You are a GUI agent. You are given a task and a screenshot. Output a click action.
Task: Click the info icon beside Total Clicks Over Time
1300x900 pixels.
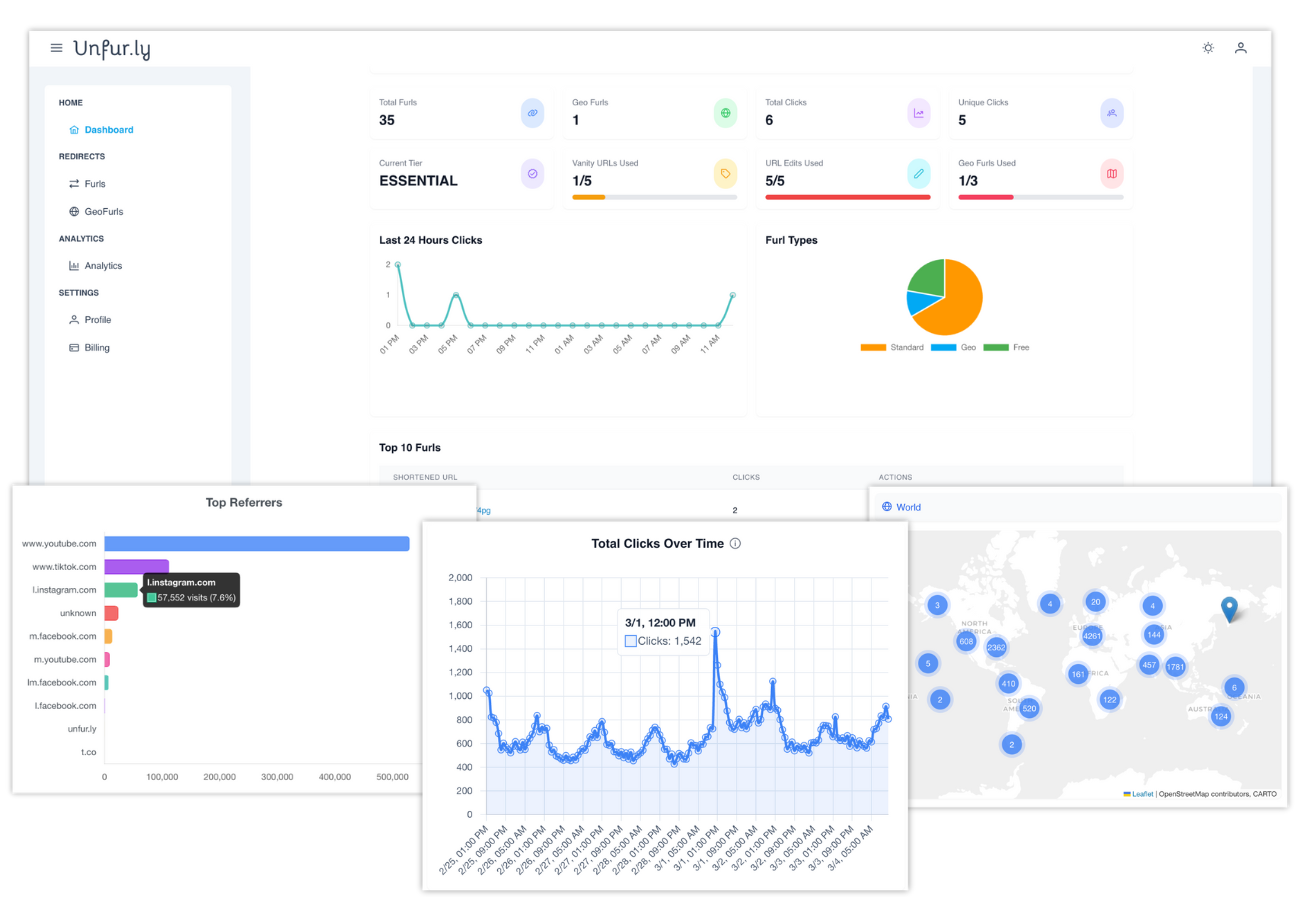click(x=735, y=543)
